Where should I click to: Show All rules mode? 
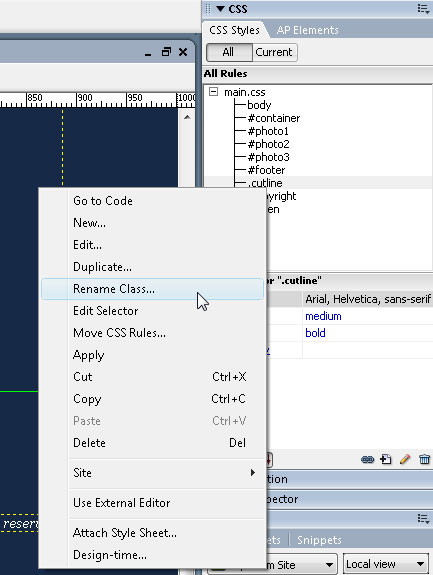(x=229, y=52)
